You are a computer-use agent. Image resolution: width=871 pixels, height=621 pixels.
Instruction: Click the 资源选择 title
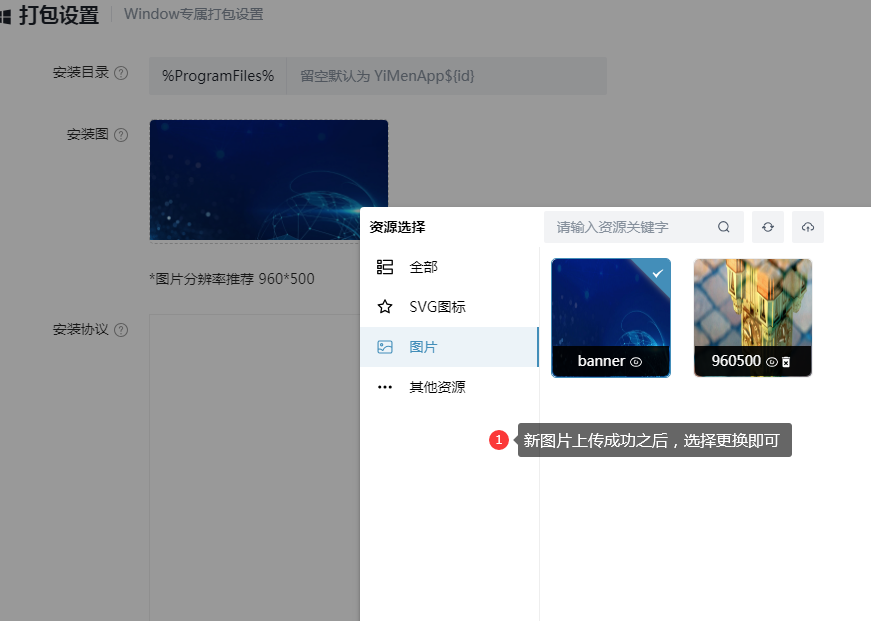(397, 227)
